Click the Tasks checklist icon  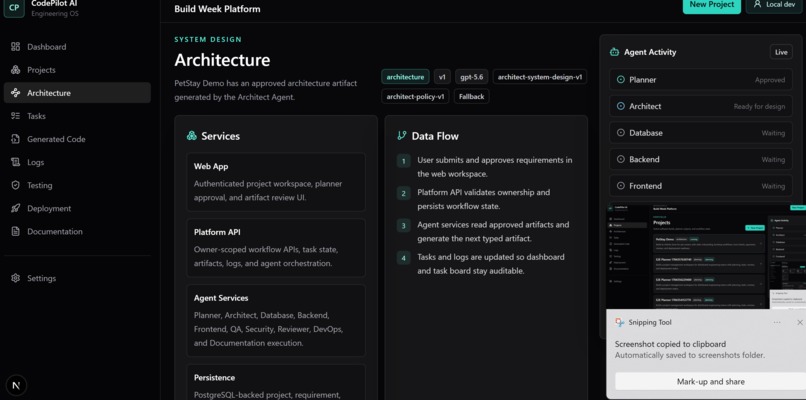15,116
